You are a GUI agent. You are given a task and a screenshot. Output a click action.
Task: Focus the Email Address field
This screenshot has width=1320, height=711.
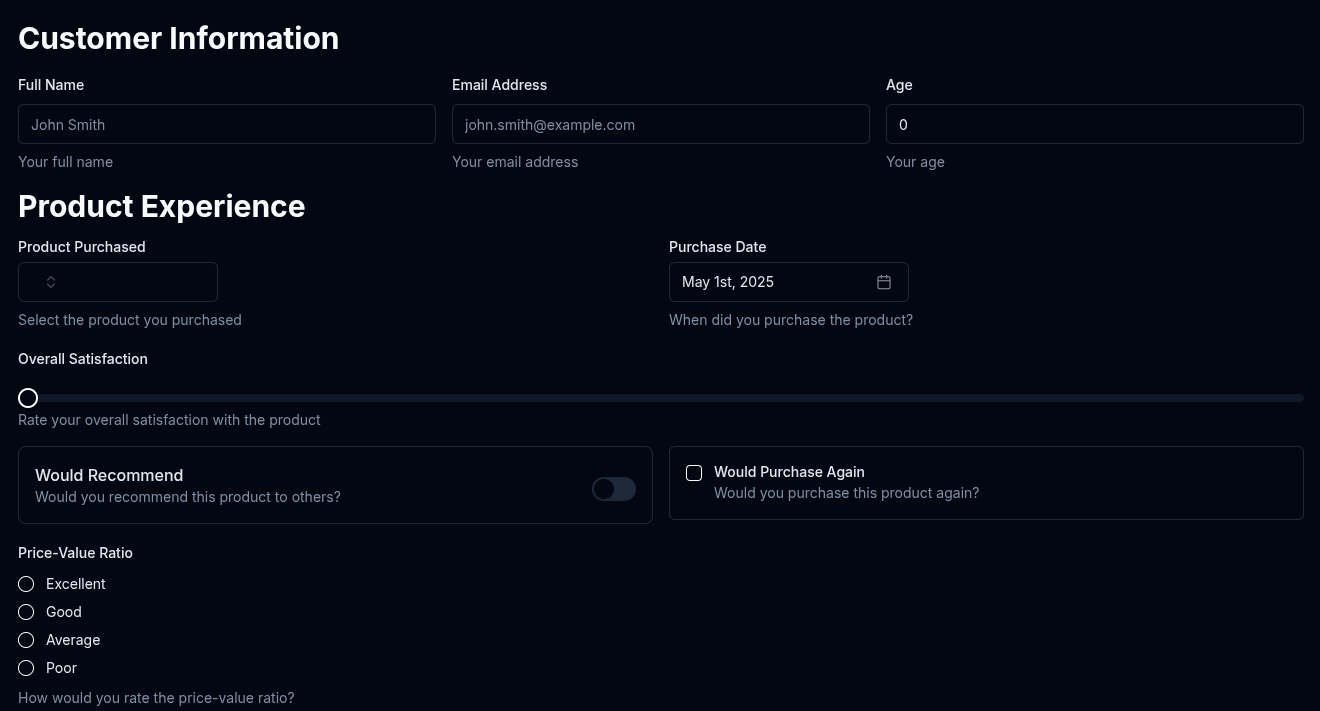pos(661,124)
